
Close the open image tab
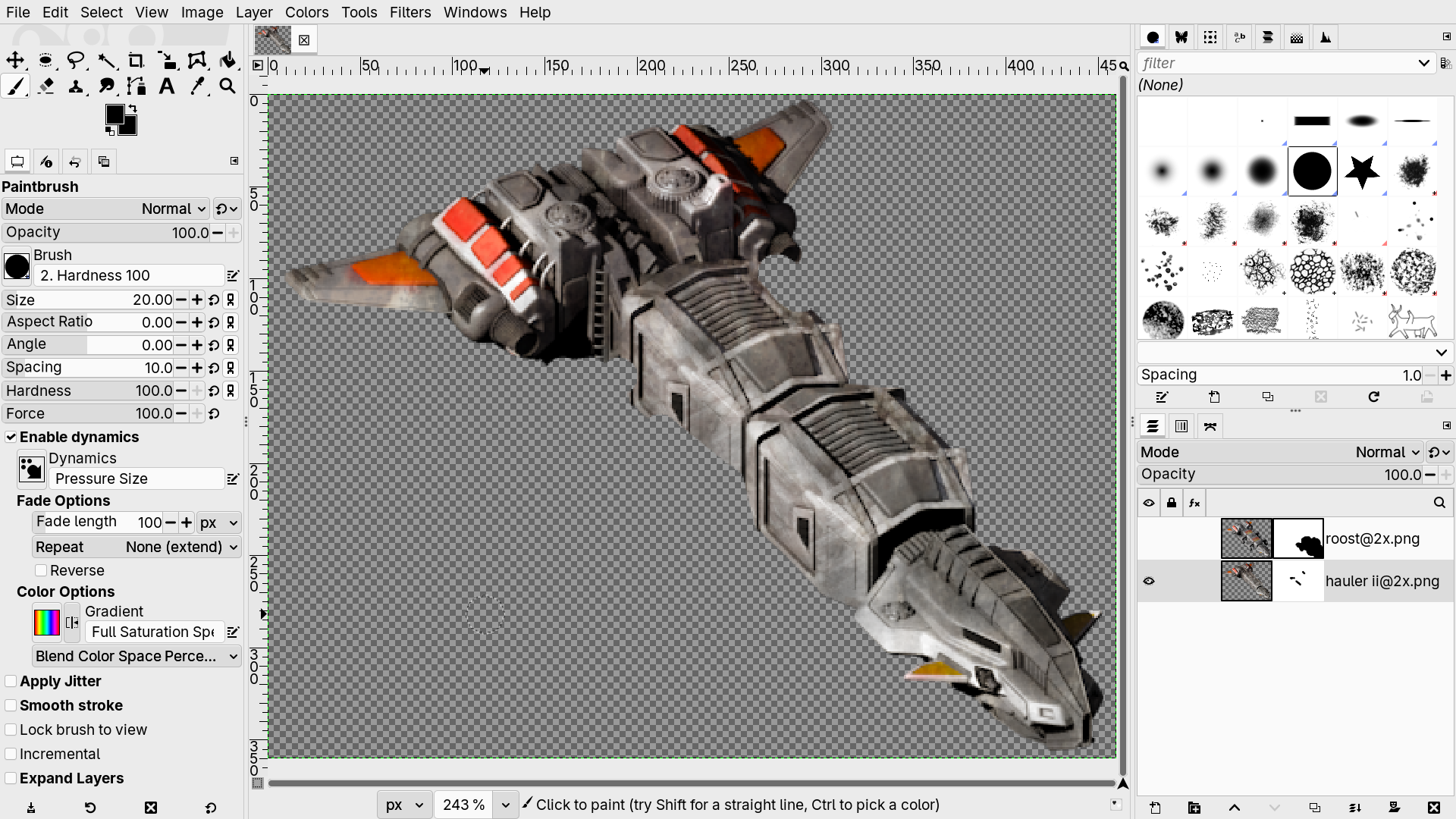[304, 40]
